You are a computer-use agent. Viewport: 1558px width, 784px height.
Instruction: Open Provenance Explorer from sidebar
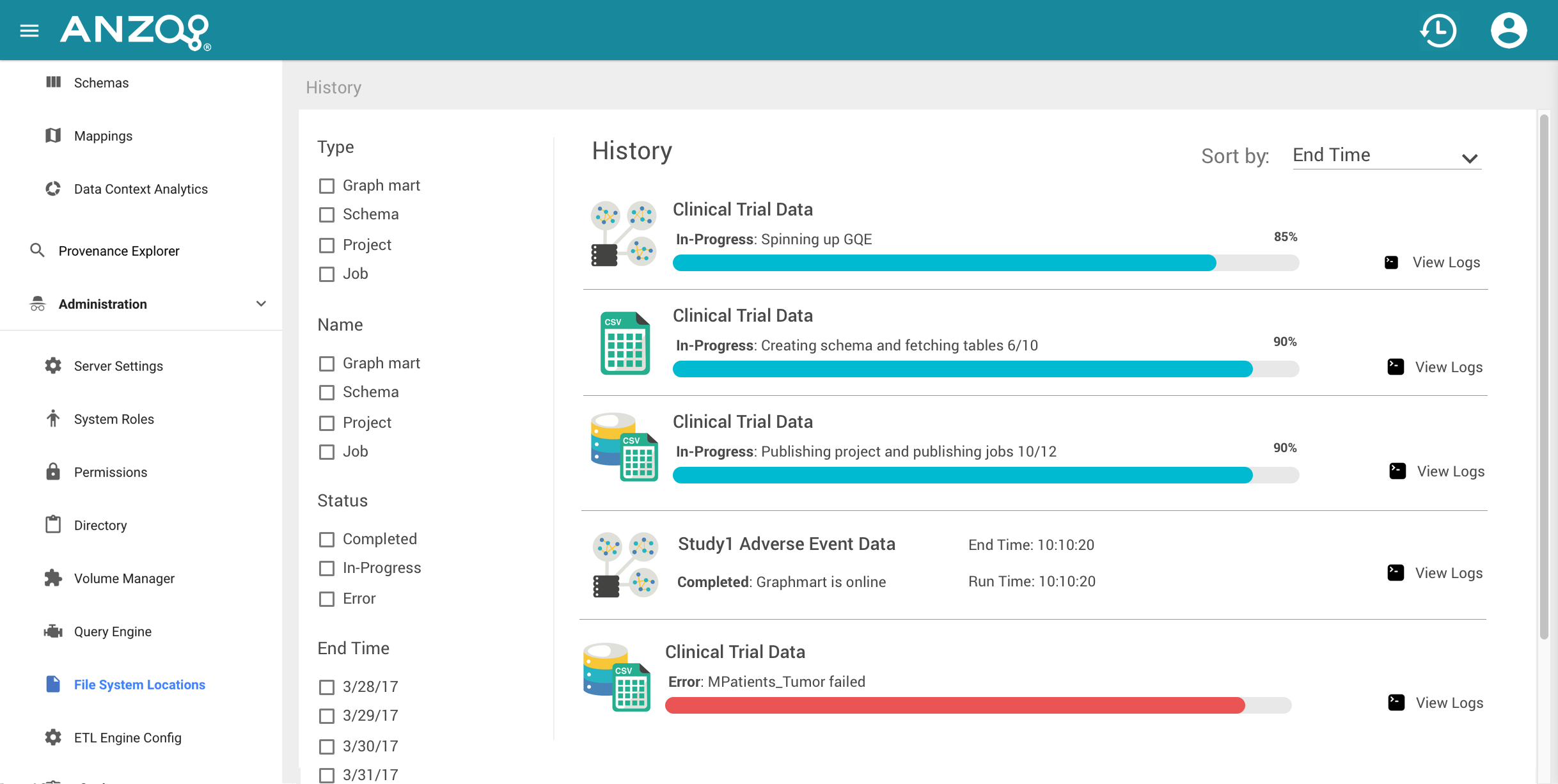coord(118,251)
